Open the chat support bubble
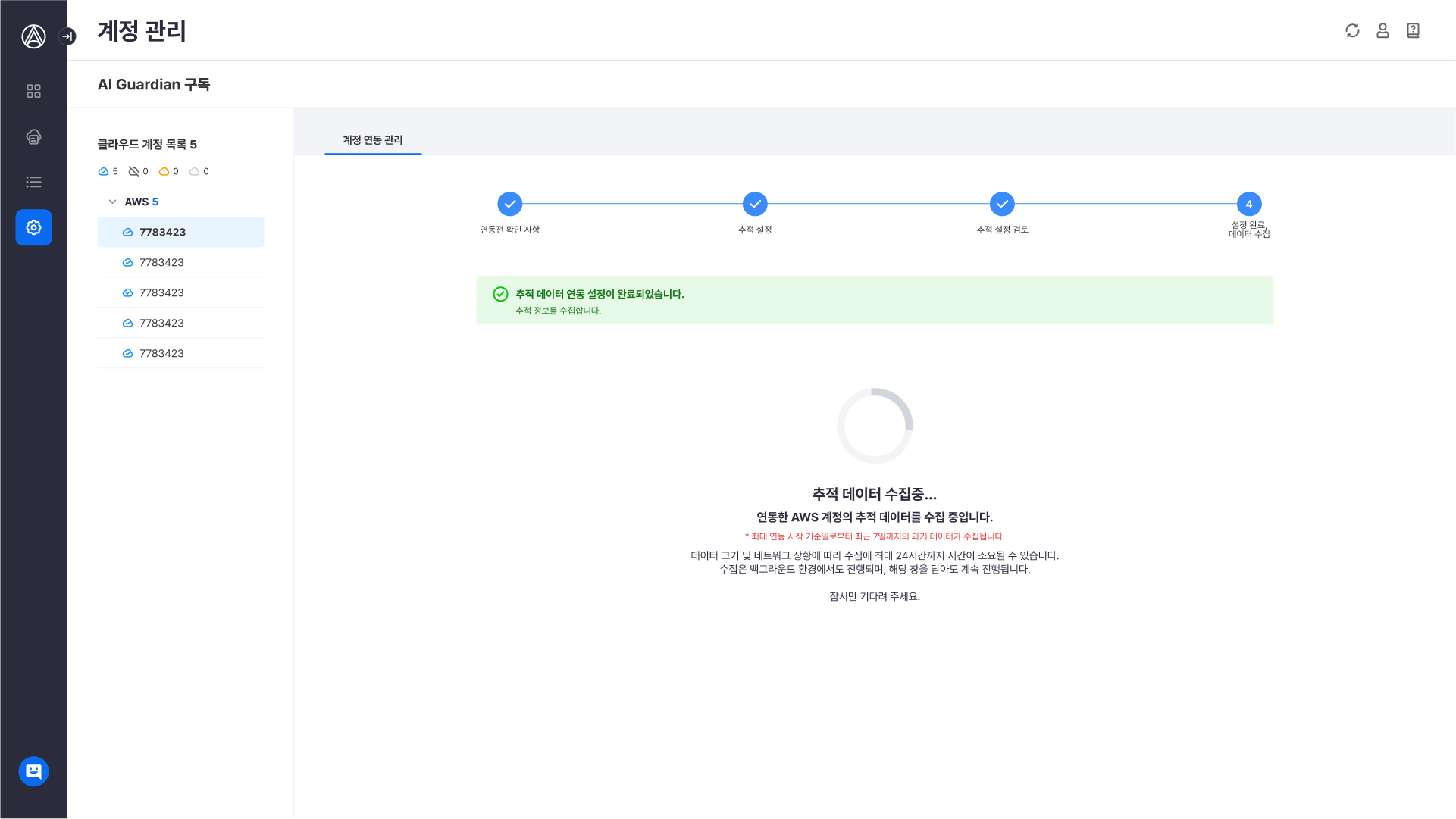This screenshot has width=1456, height=819. [33, 771]
